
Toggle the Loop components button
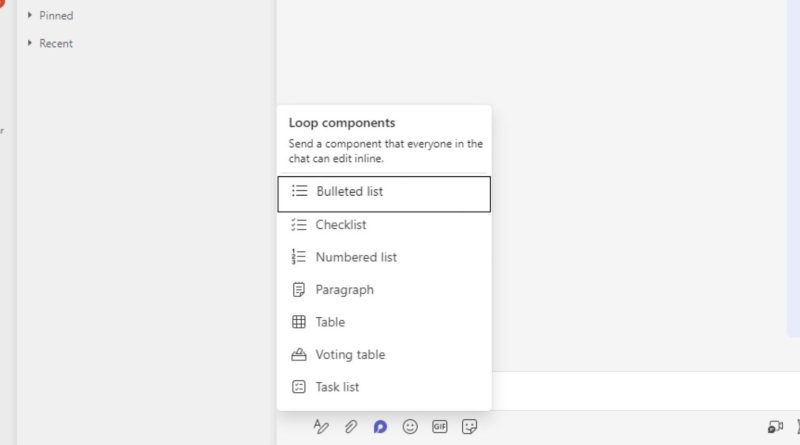tap(380, 427)
